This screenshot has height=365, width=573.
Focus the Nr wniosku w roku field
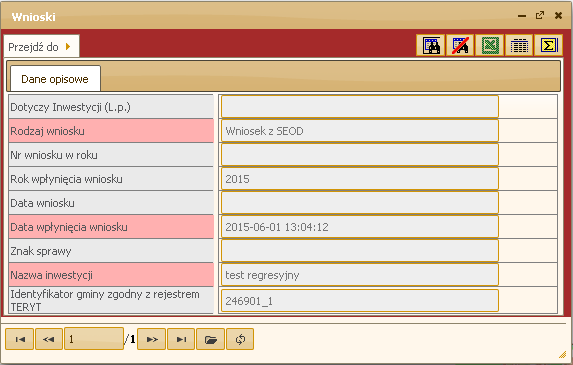[x=360, y=155]
